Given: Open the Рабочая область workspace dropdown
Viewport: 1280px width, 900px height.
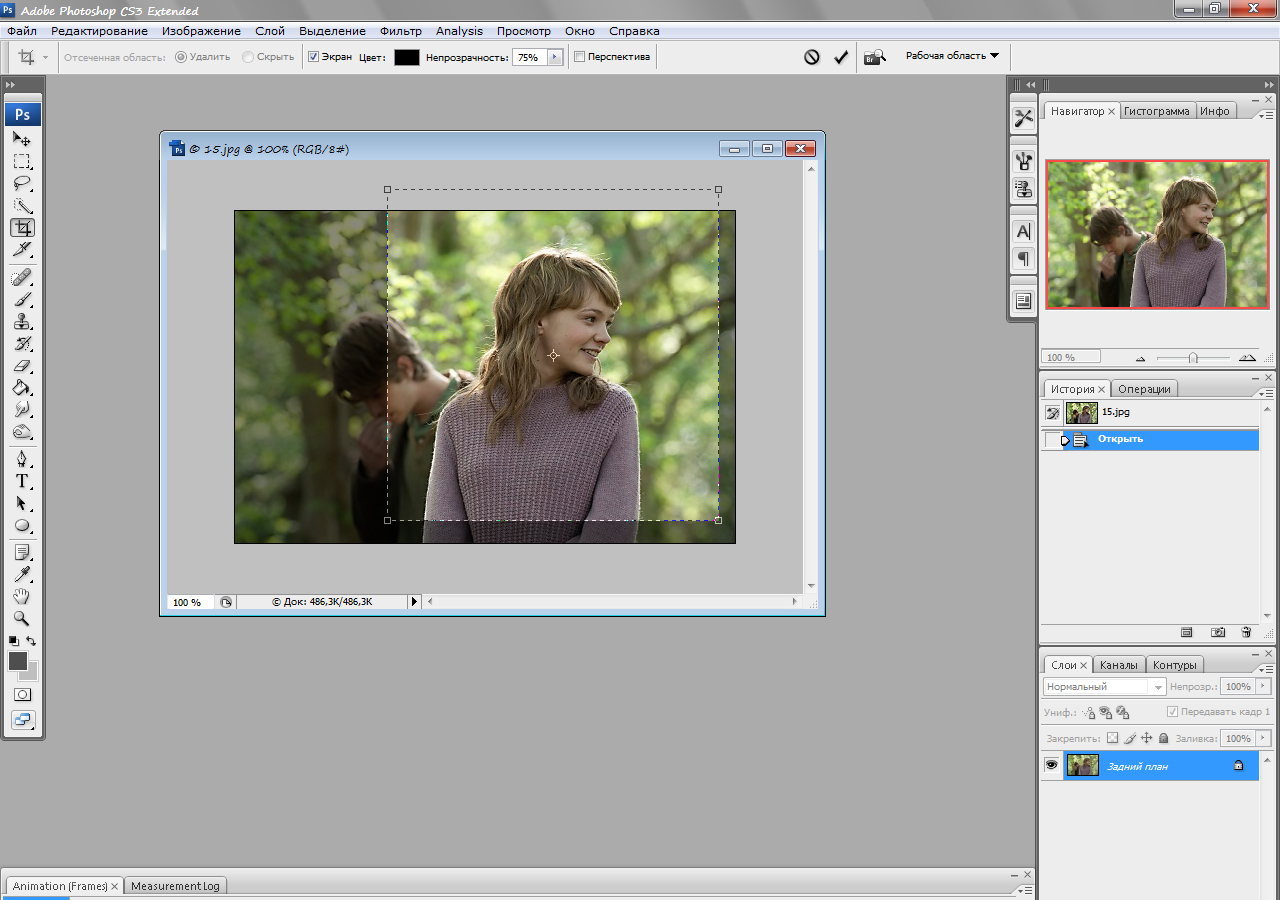Looking at the screenshot, I should click(x=952, y=56).
